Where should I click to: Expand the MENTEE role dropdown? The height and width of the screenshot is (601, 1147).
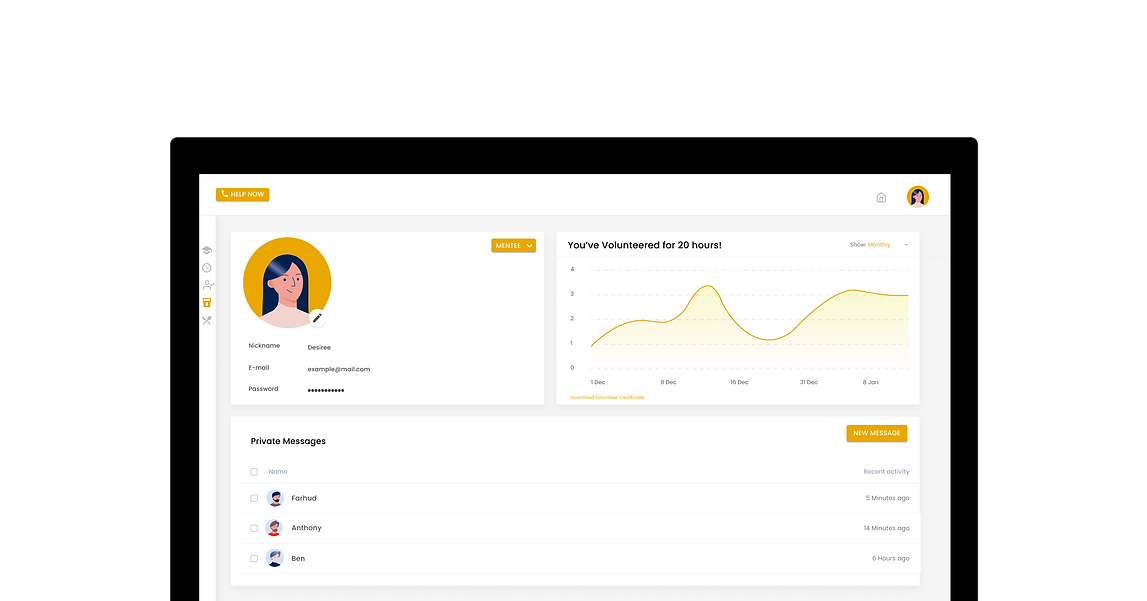pos(514,246)
